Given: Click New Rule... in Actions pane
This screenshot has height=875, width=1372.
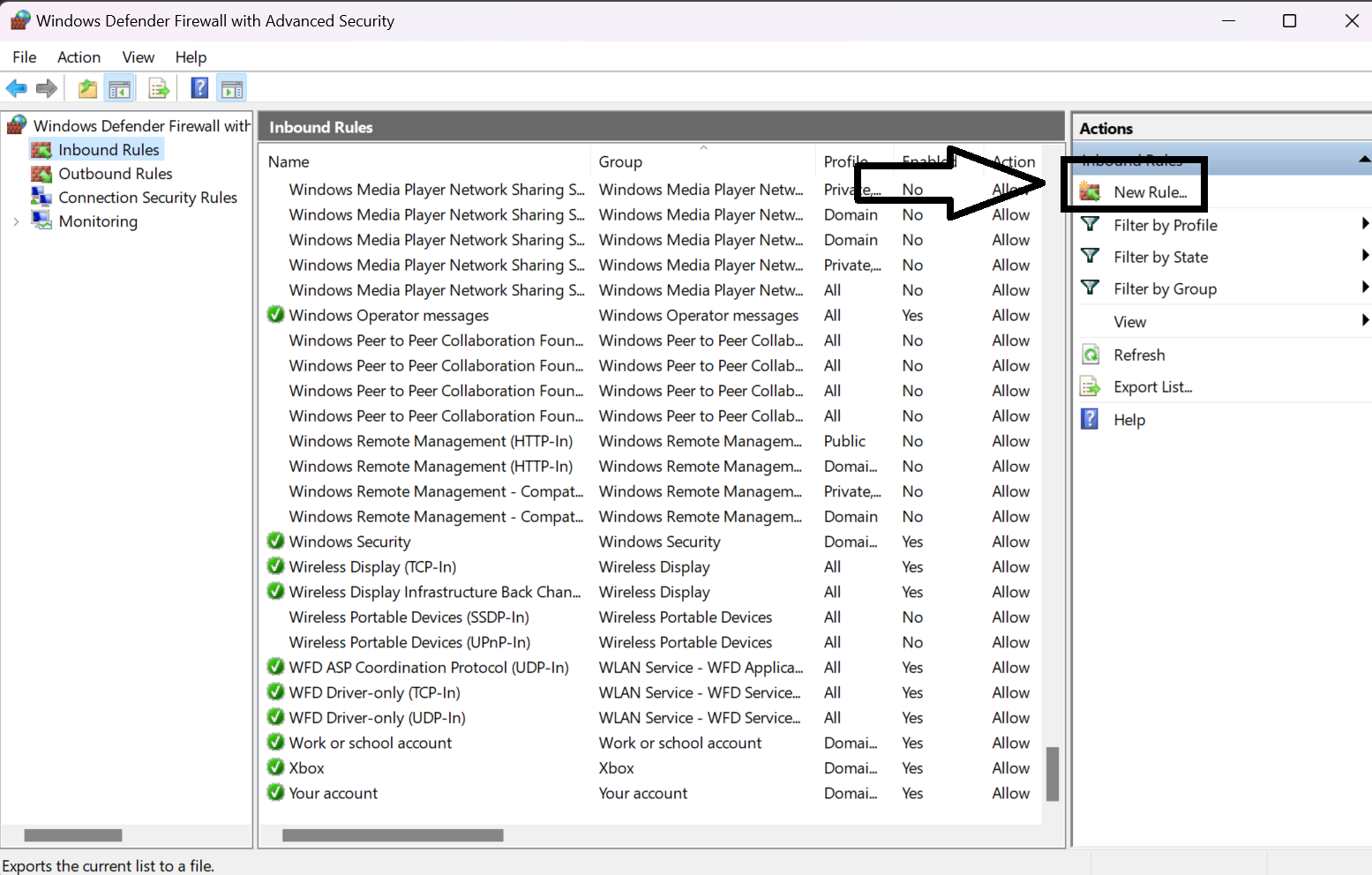Looking at the screenshot, I should pos(1150,192).
